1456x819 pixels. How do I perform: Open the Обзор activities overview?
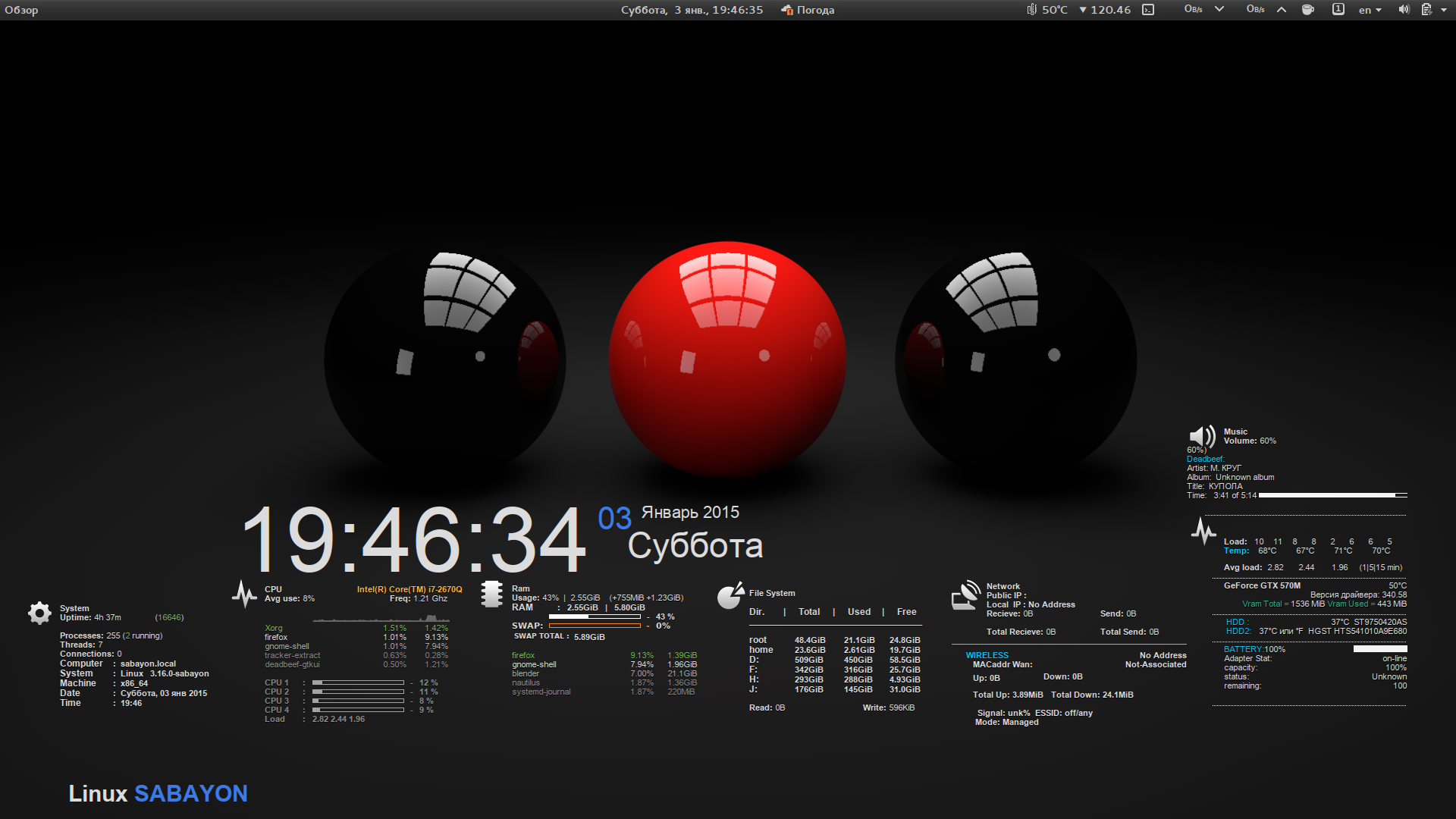pyautogui.click(x=21, y=10)
